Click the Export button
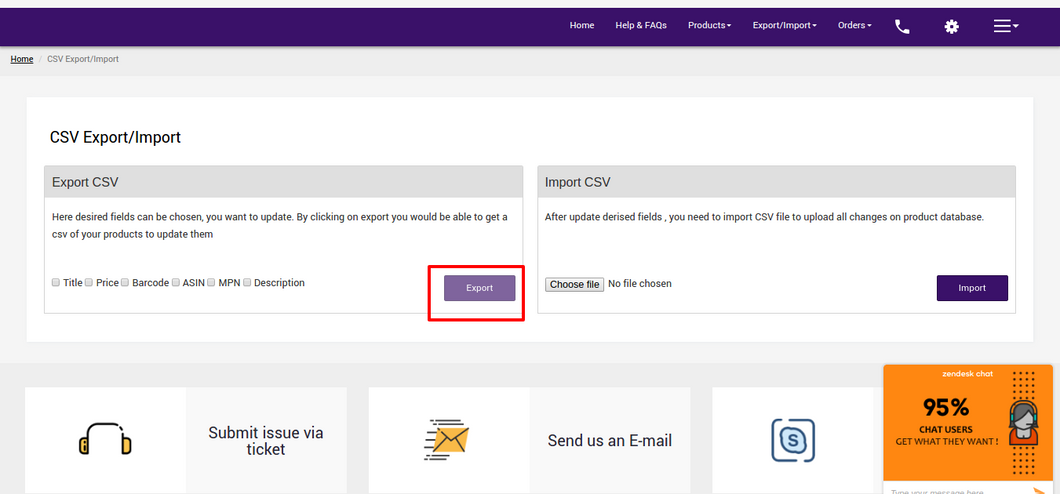 (x=480, y=288)
